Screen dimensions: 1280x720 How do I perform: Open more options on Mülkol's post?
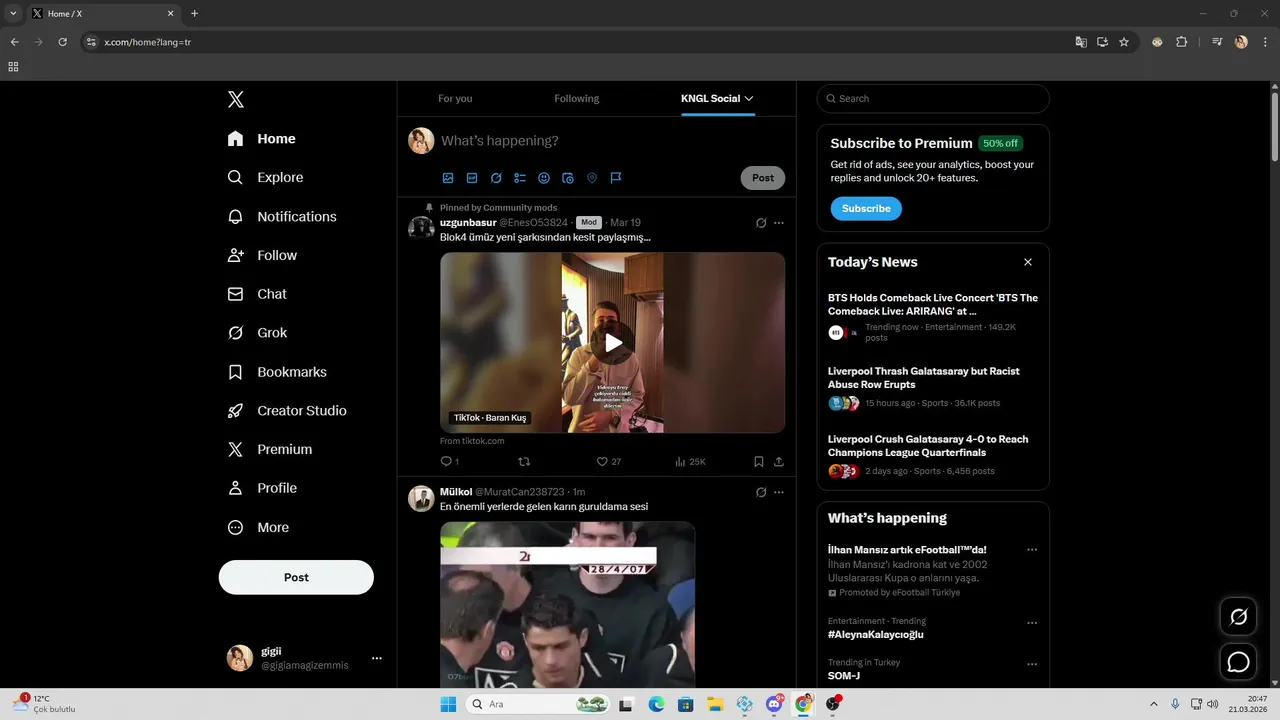click(779, 492)
